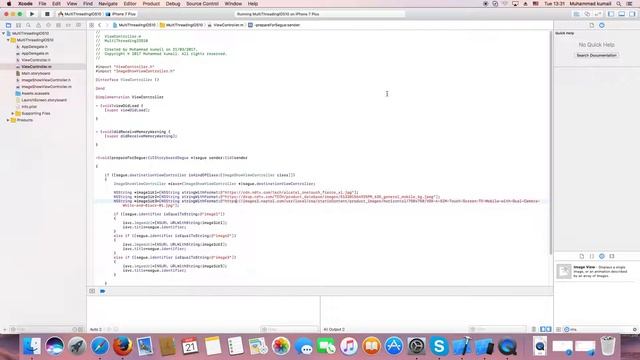Show the Report navigator

point(78,25)
